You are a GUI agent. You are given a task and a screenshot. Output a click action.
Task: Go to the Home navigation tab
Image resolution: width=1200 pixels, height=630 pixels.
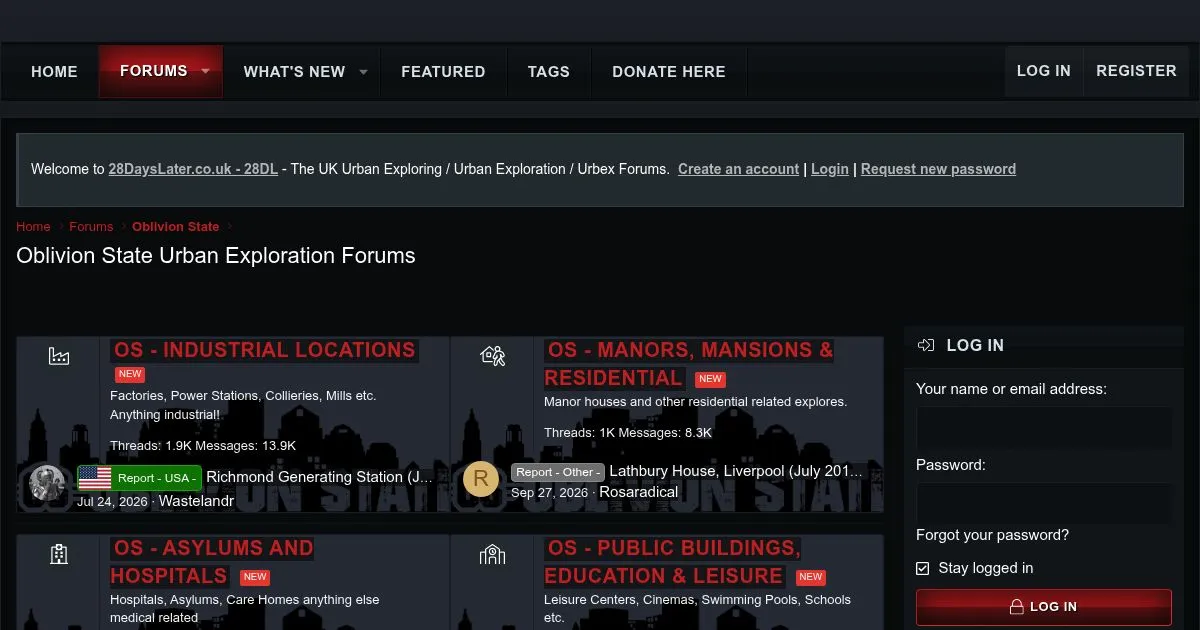point(54,72)
